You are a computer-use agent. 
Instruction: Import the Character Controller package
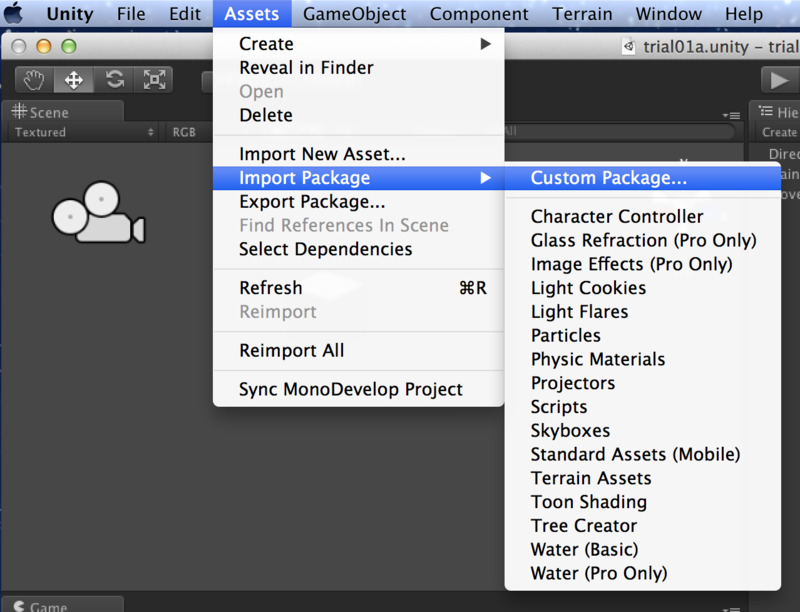617,217
